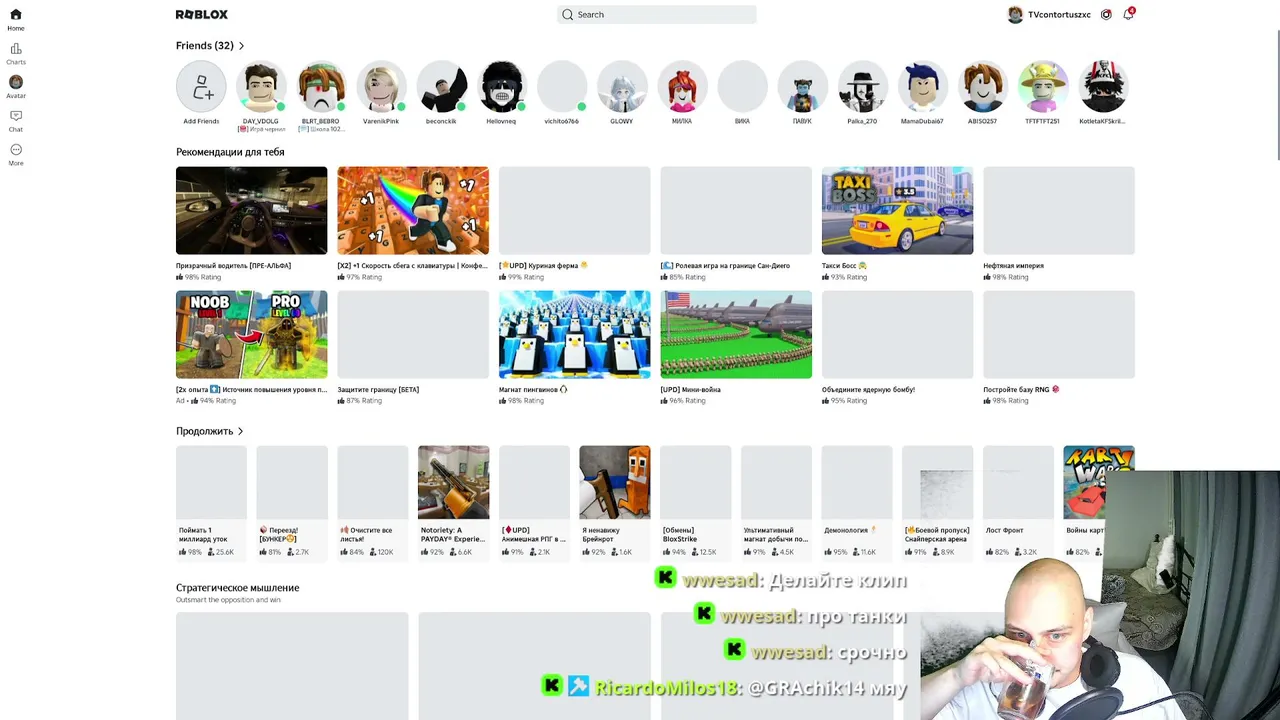Viewport: 1280px width, 720px height.
Task: Click the Нефтяная империя game title
Action: coord(1013,266)
